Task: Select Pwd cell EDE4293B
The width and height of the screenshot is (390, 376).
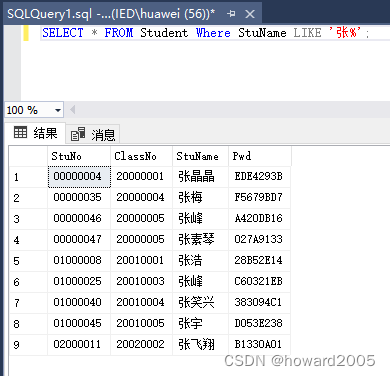Action: pyautogui.click(x=259, y=177)
